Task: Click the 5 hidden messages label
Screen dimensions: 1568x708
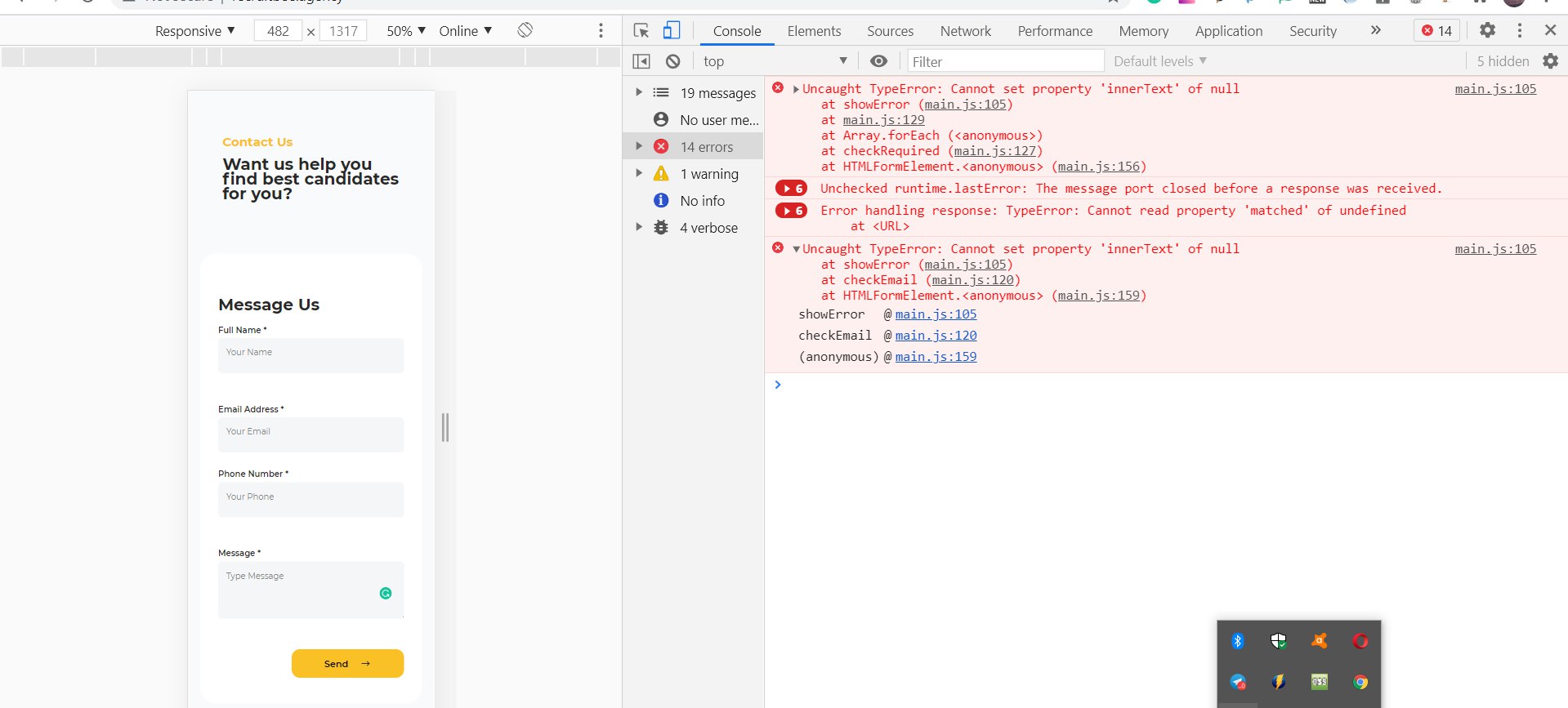Action: (x=1503, y=61)
